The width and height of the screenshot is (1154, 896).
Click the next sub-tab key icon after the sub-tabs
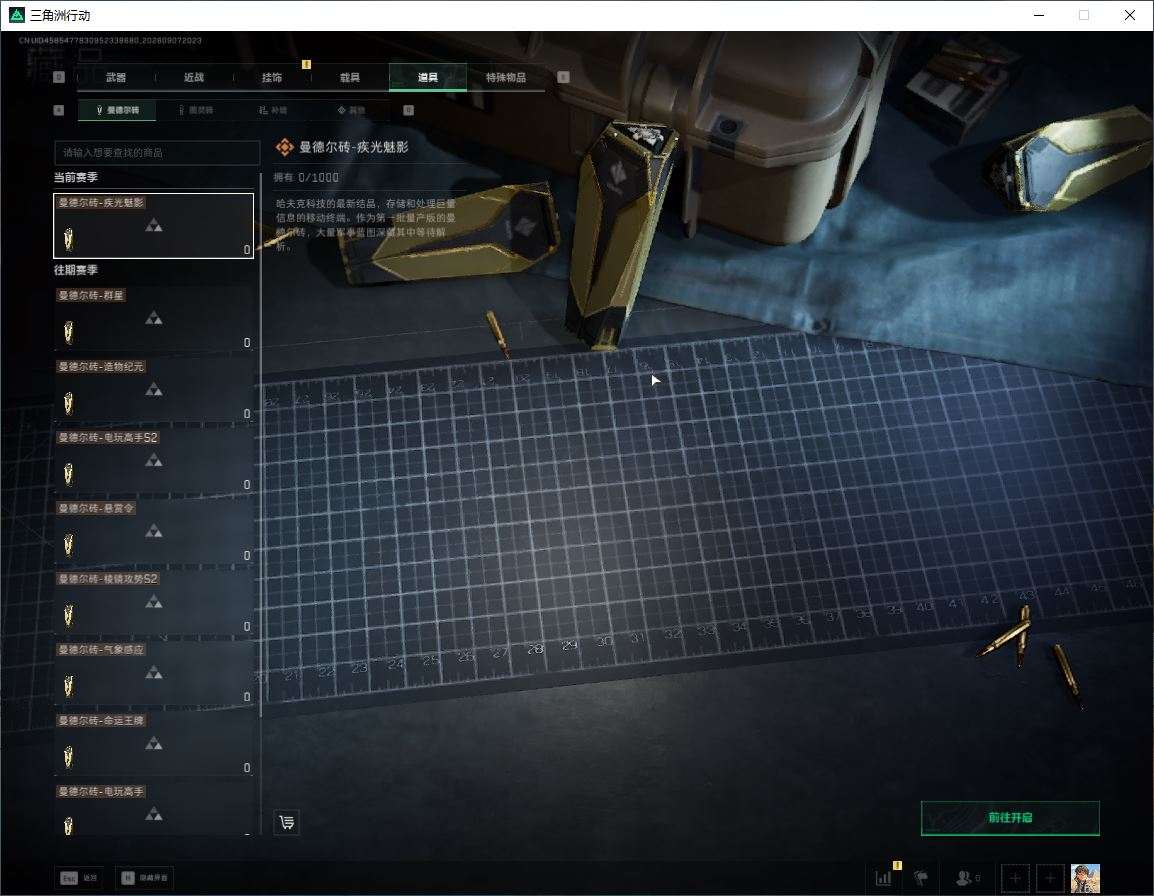(x=408, y=110)
